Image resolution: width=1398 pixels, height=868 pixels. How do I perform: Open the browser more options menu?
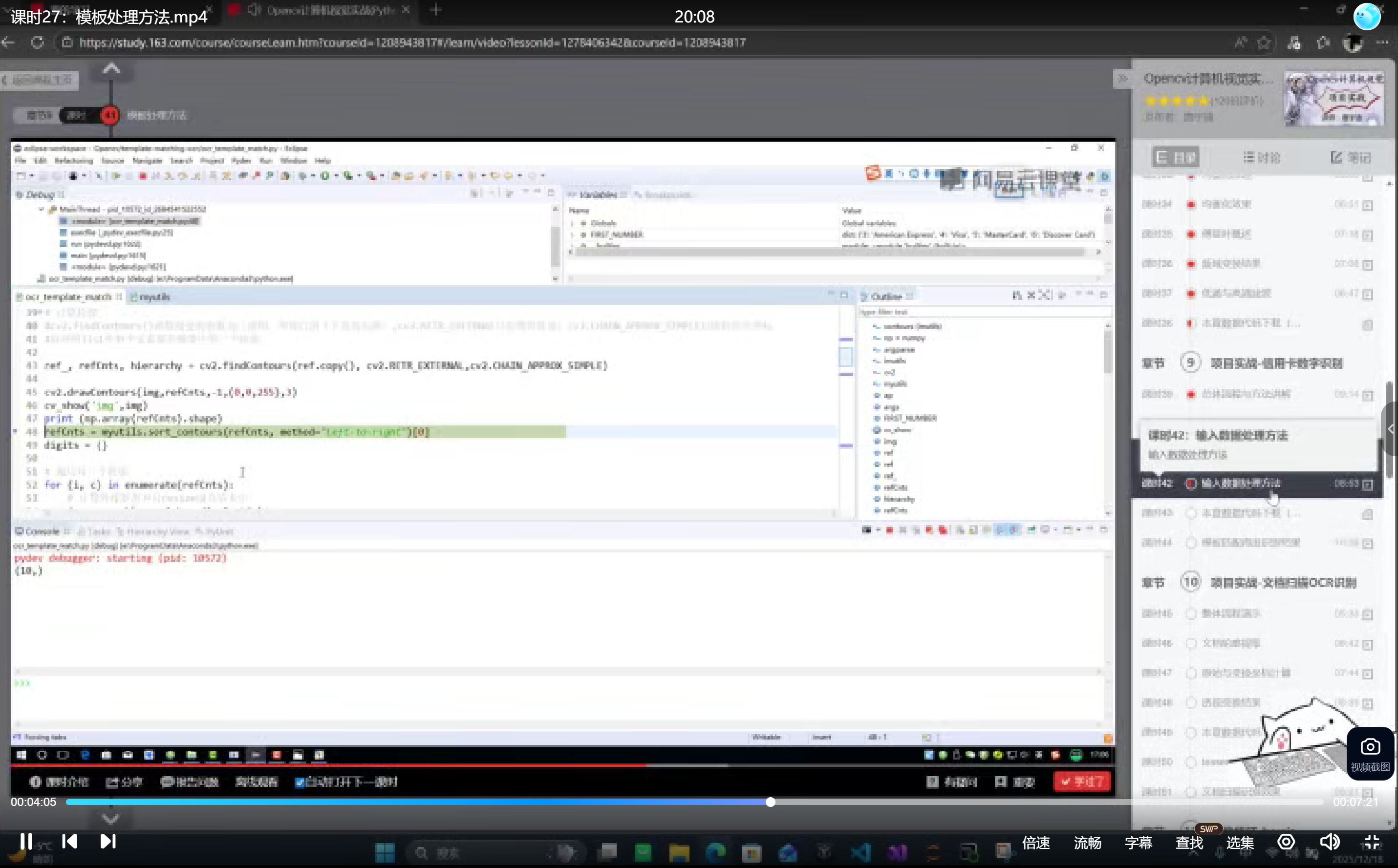pos(1382,42)
